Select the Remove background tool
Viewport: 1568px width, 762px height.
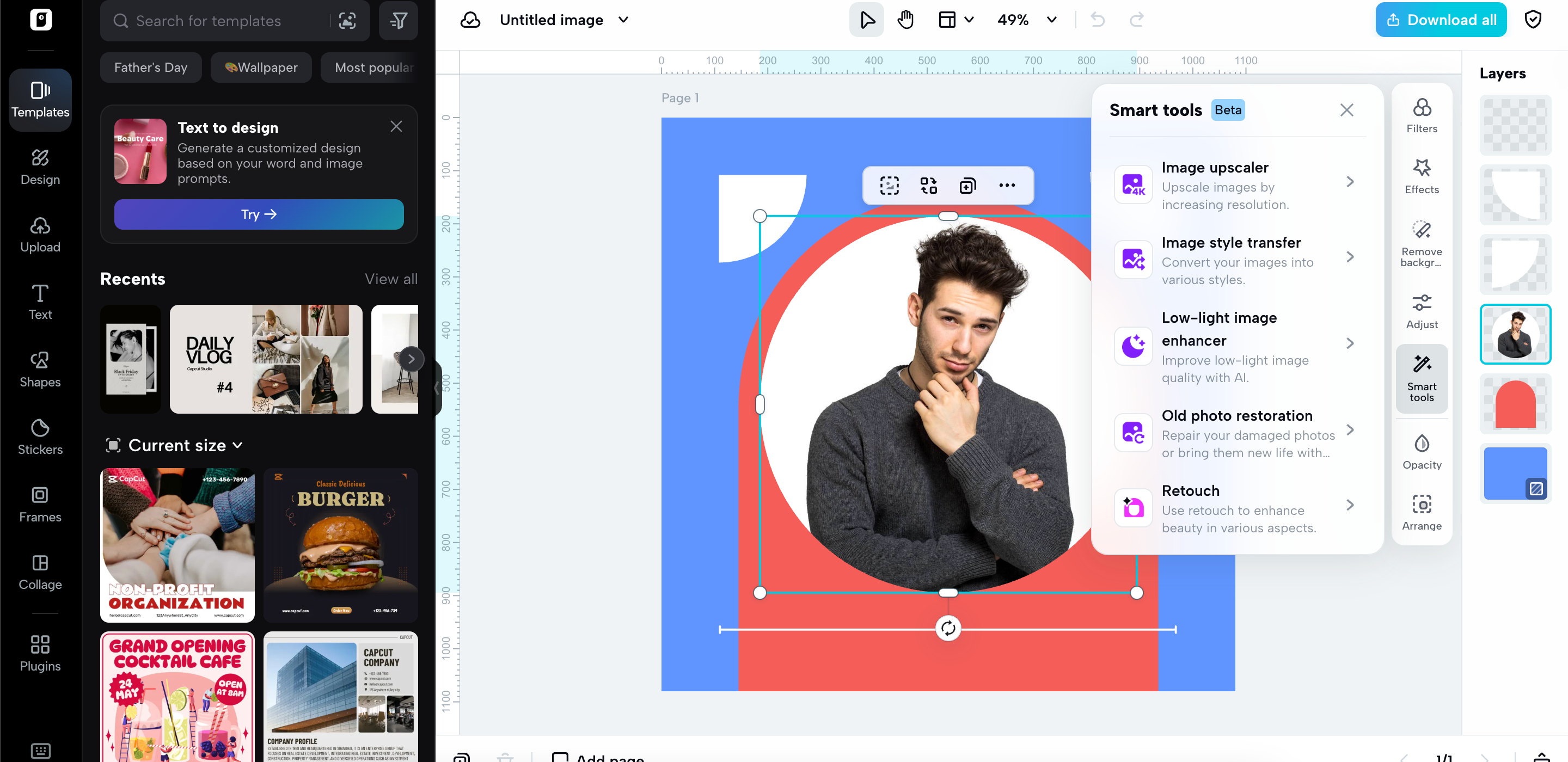(x=1422, y=243)
